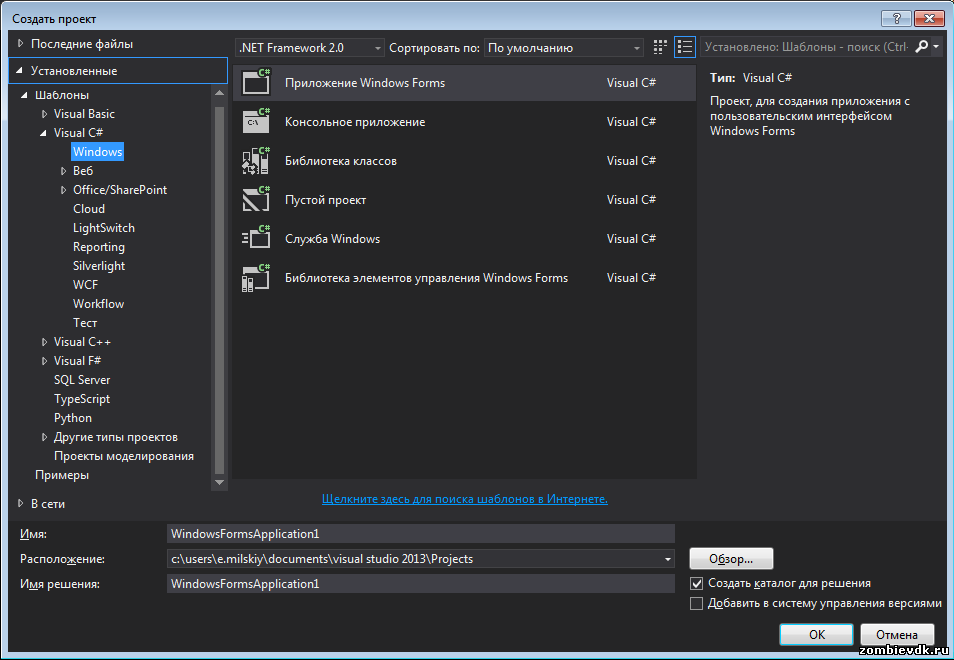Image resolution: width=954 pixels, height=660 pixels.
Task: Select the LightSwitch template category
Action: tap(104, 228)
